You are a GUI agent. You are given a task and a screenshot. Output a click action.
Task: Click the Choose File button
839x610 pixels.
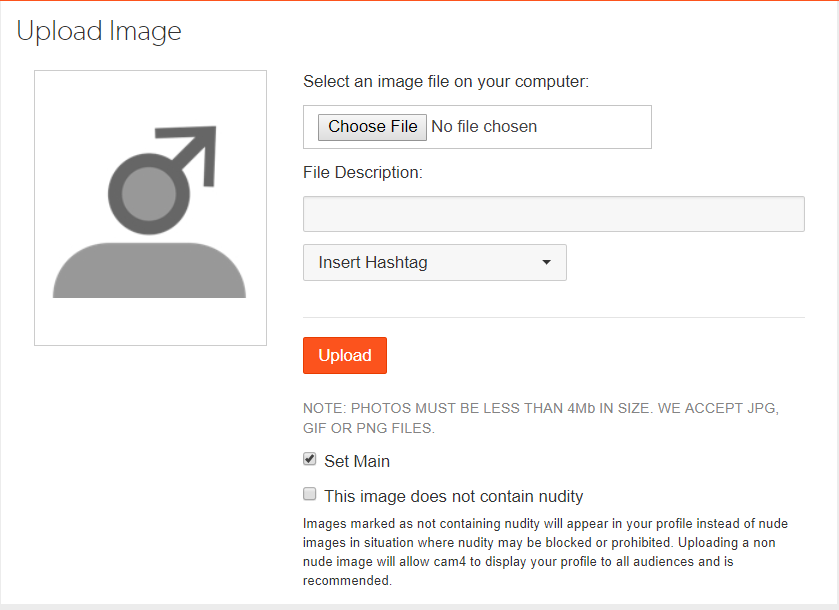[372, 127]
